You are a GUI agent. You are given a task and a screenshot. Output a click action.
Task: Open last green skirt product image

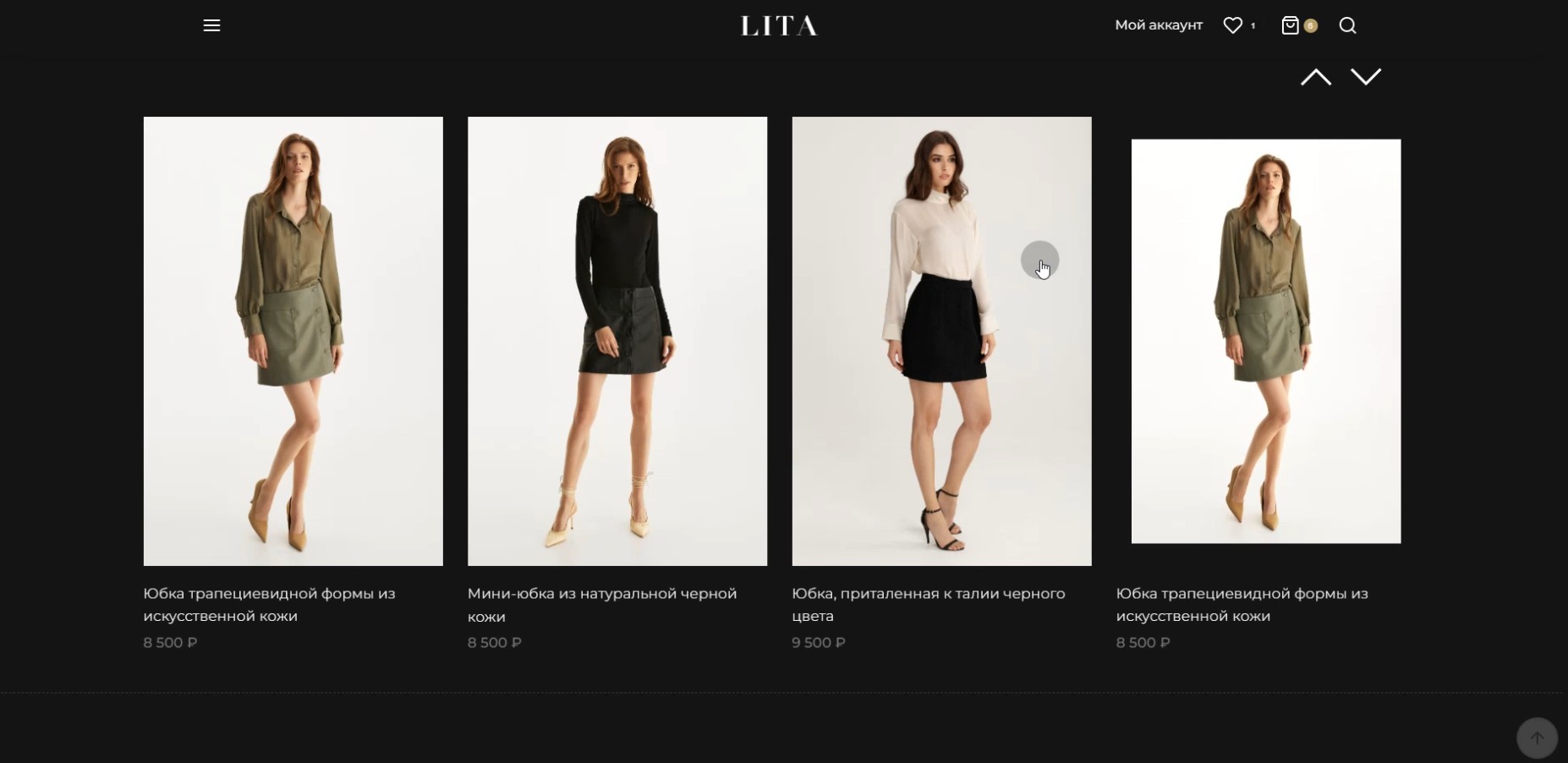[1266, 341]
